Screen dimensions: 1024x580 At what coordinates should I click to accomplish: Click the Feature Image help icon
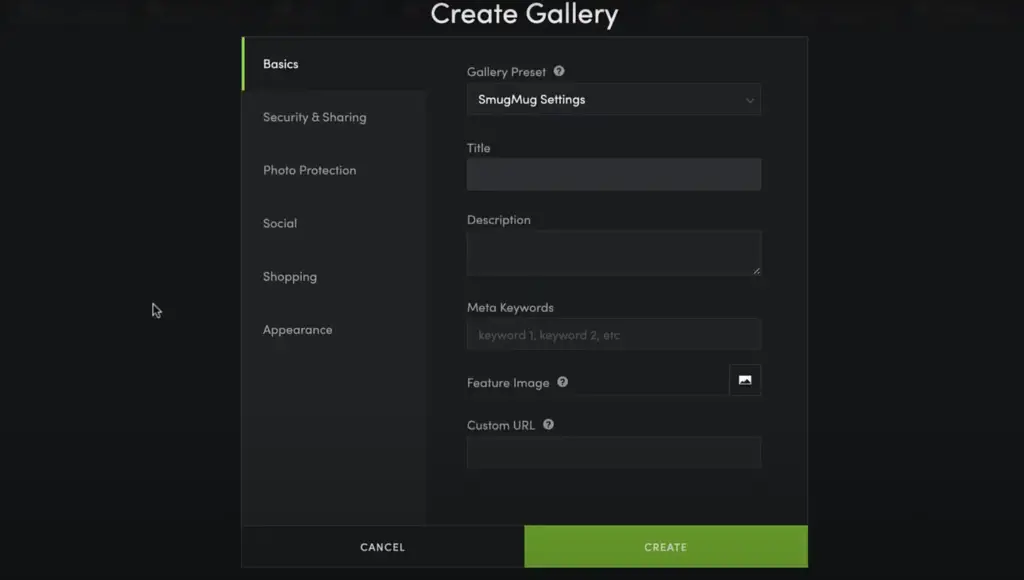[x=563, y=382]
